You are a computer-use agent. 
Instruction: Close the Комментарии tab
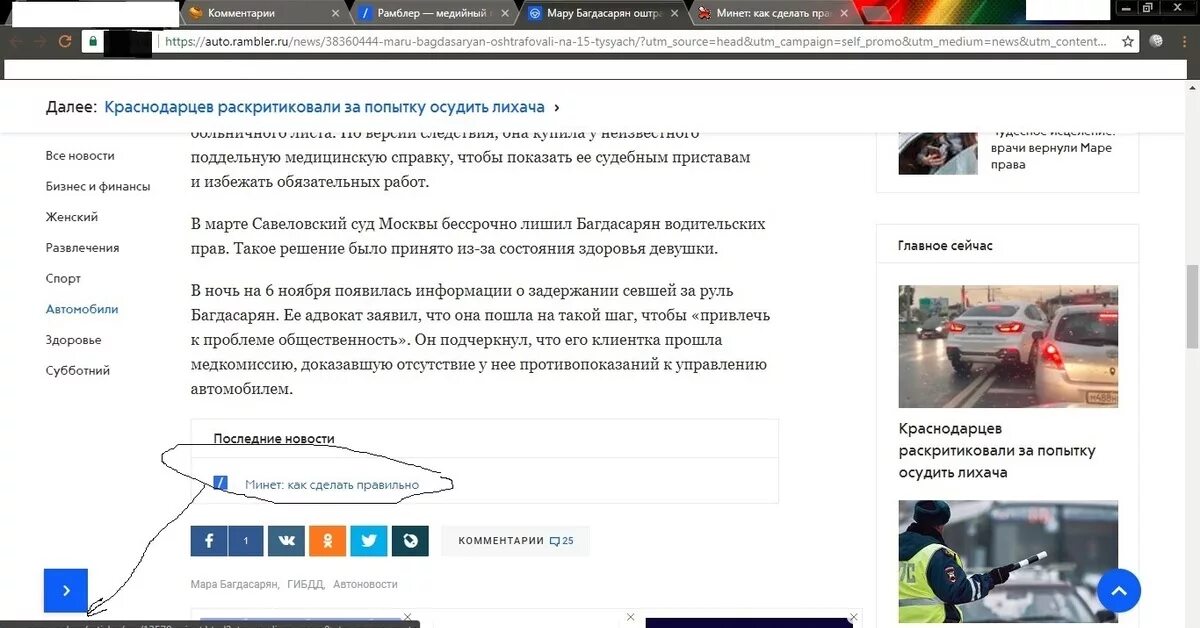334,13
